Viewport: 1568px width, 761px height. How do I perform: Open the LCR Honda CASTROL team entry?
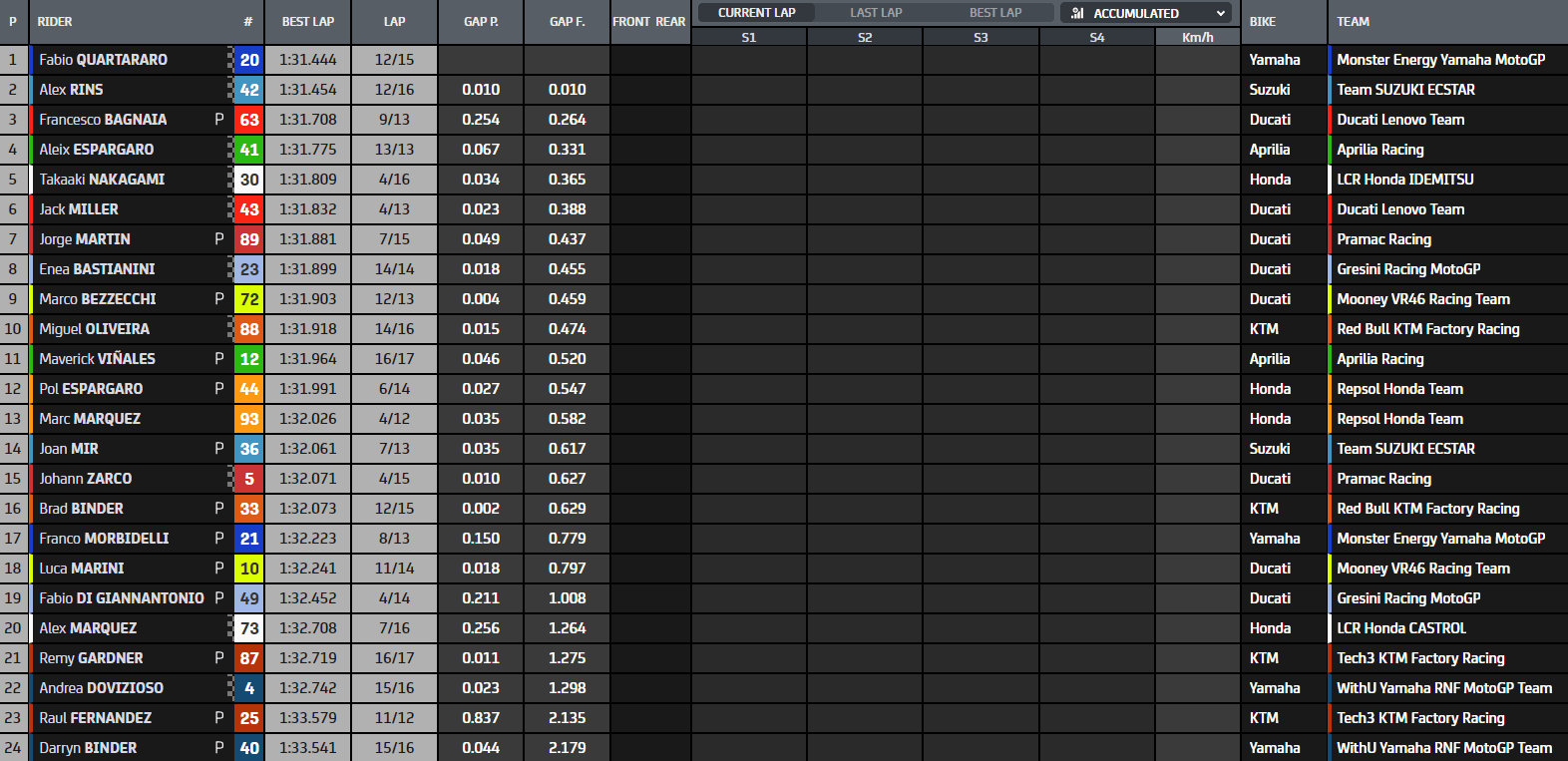pos(1401,628)
